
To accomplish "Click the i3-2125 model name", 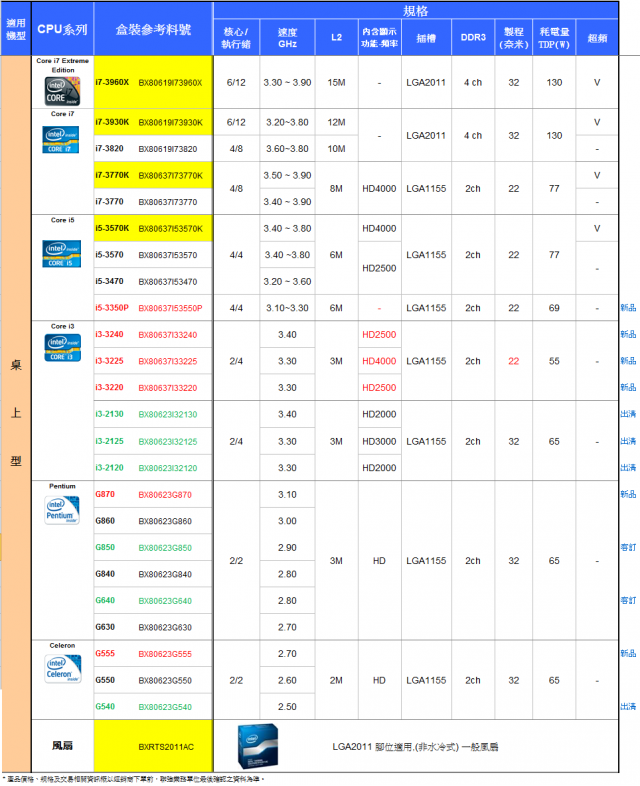I will [x=109, y=441].
